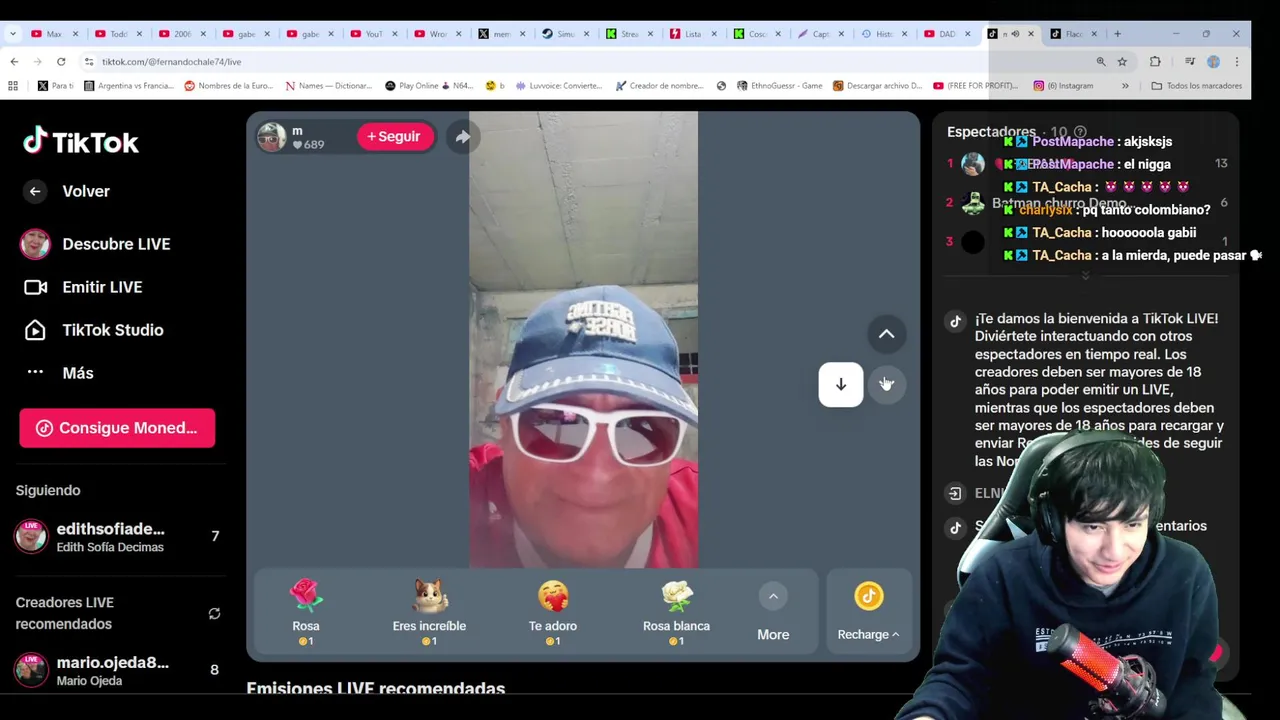1280x720 pixels.
Task: Bookmark this page with the star
Action: coord(1122,61)
